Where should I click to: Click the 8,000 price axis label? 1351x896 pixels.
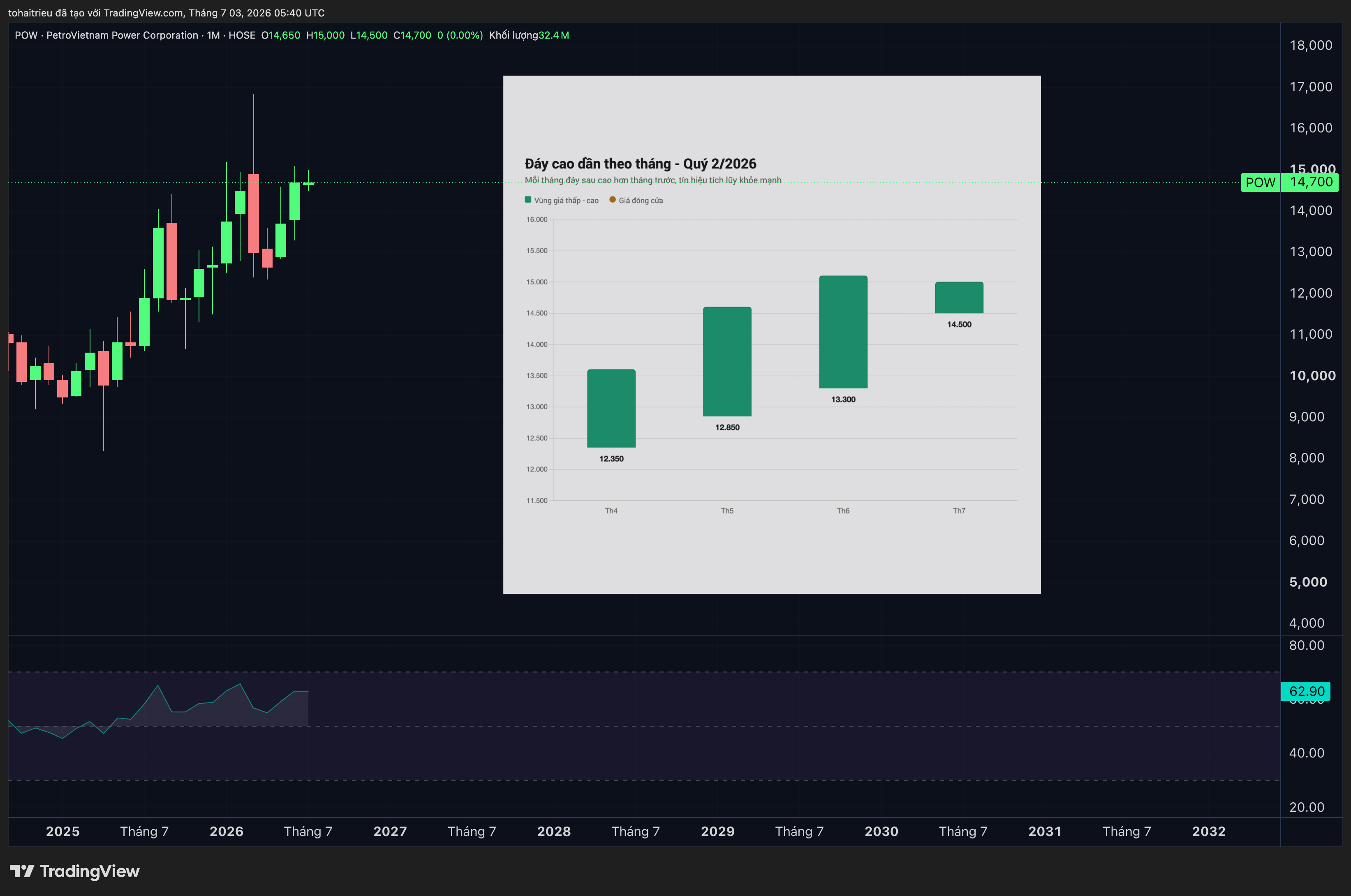1307,458
